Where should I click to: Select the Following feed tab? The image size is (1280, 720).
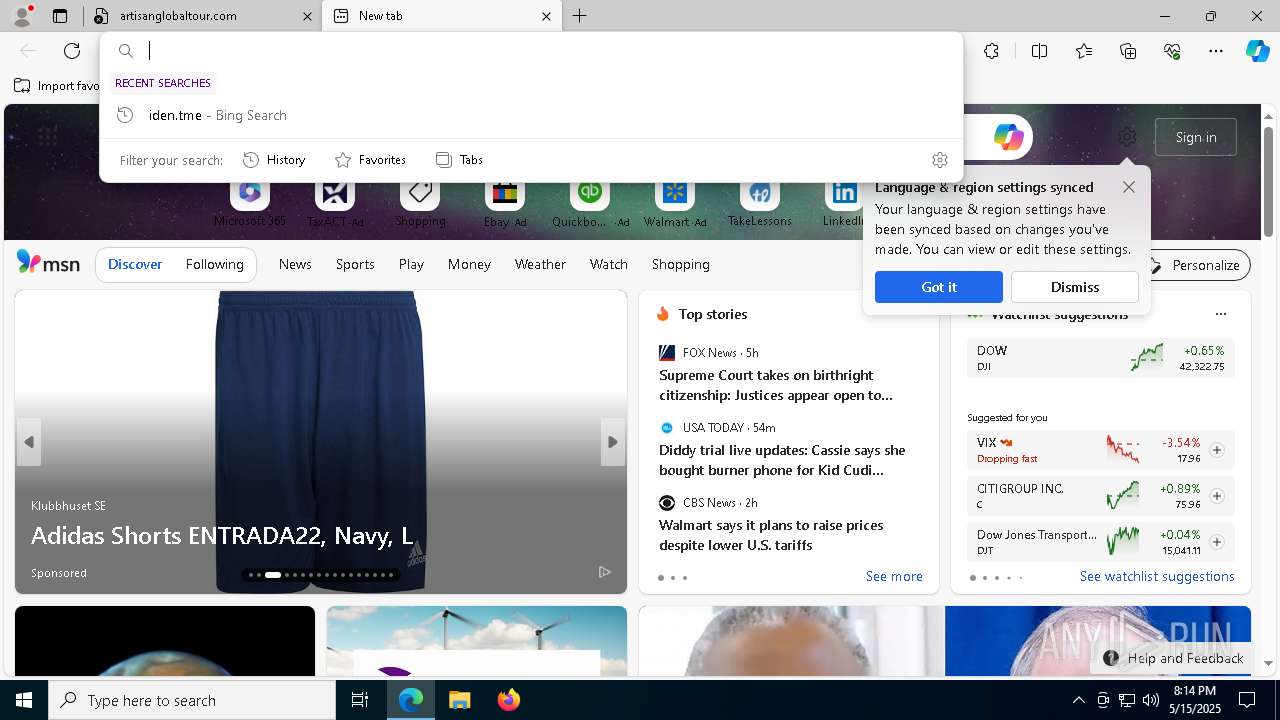point(214,264)
